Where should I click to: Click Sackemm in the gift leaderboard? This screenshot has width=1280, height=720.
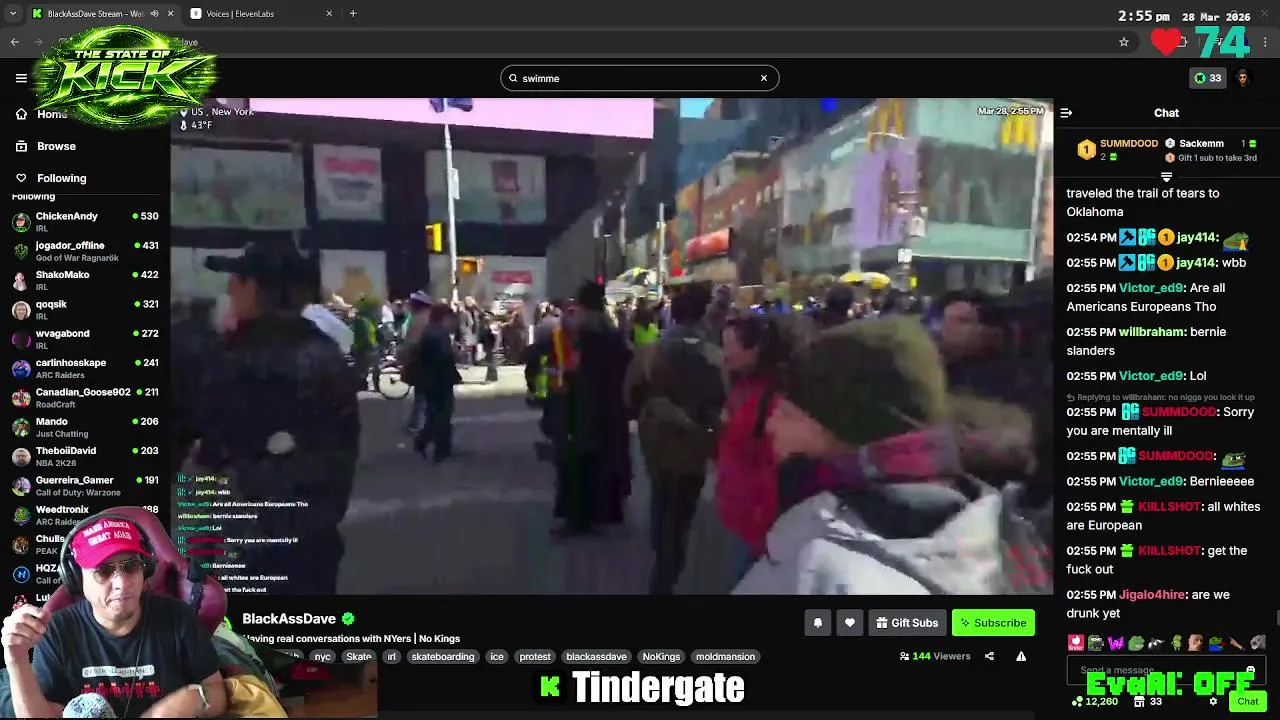[1201, 144]
